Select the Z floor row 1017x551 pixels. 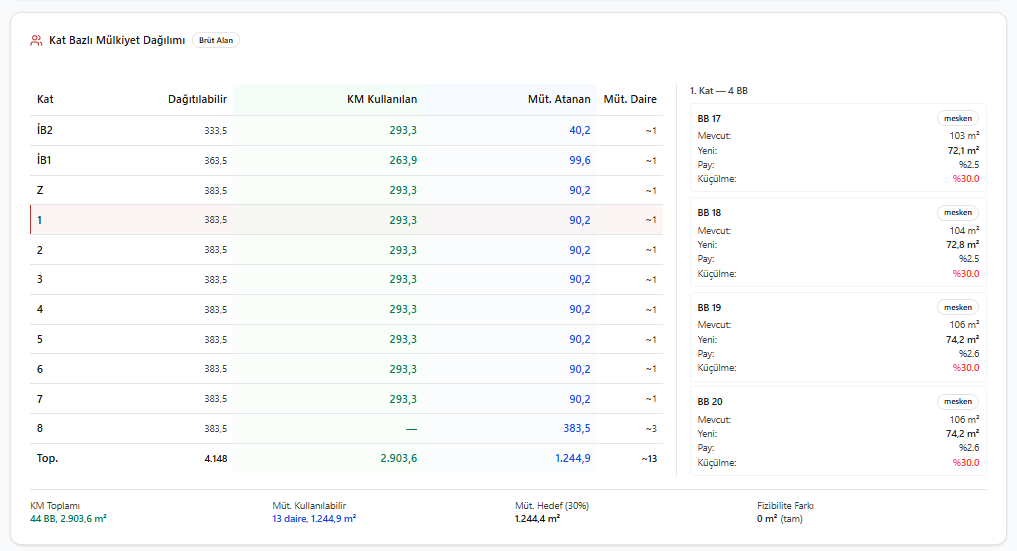[346, 190]
